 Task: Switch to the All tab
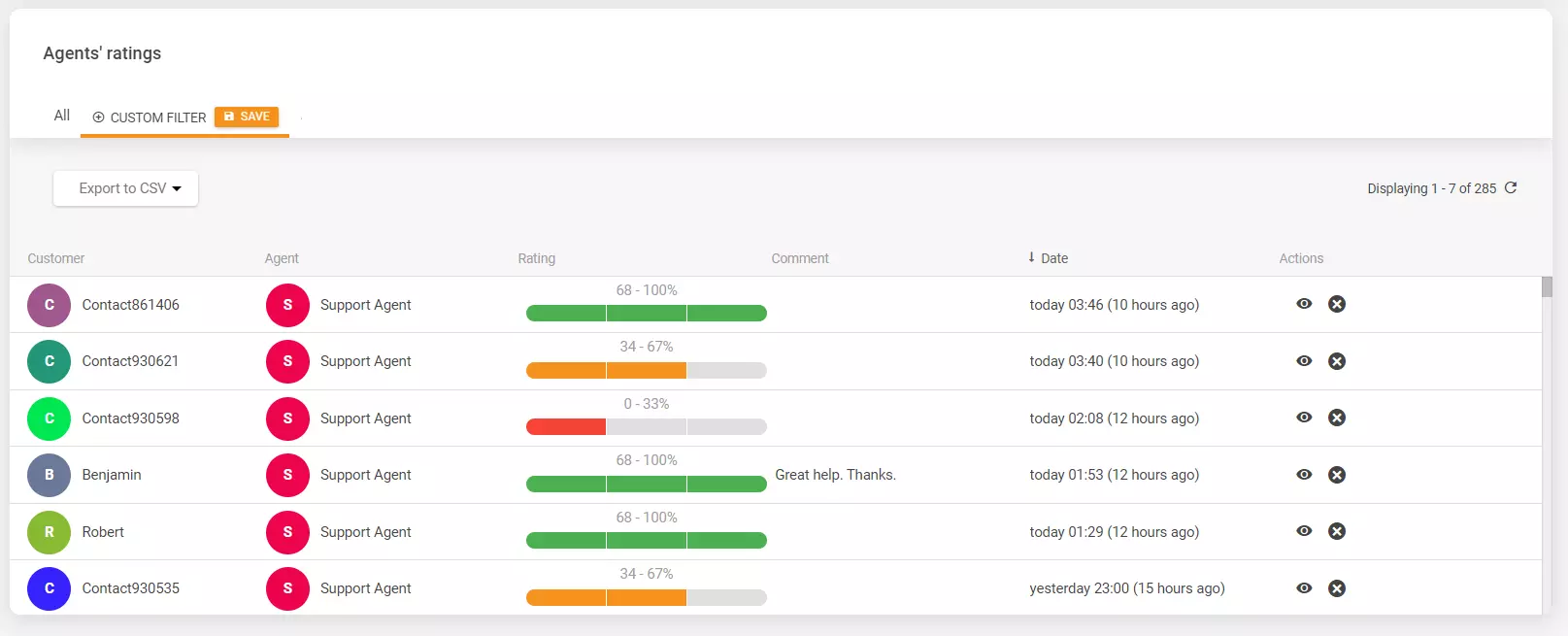pos(62,116)
